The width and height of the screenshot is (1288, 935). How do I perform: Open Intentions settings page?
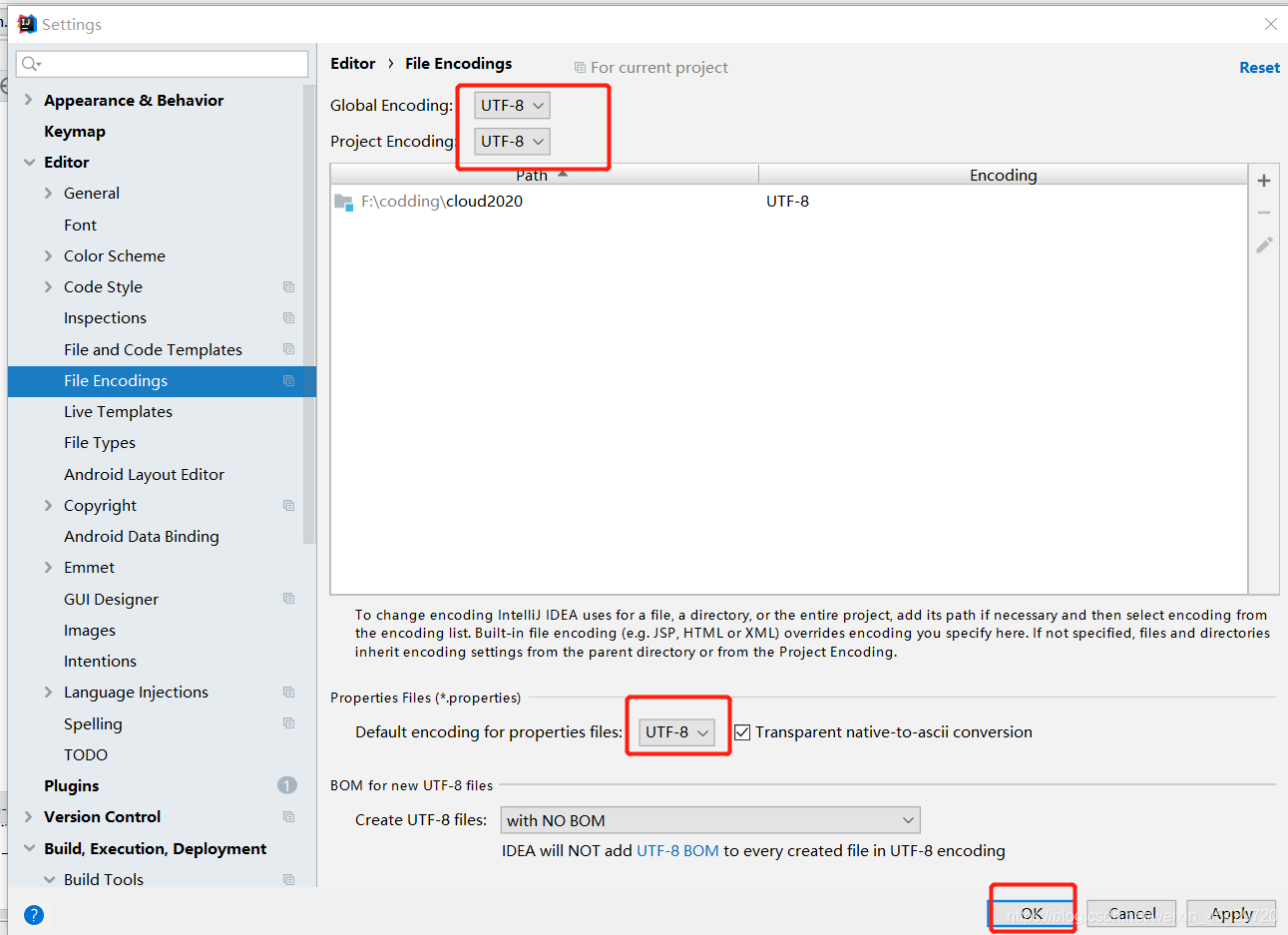pos(100,662)
